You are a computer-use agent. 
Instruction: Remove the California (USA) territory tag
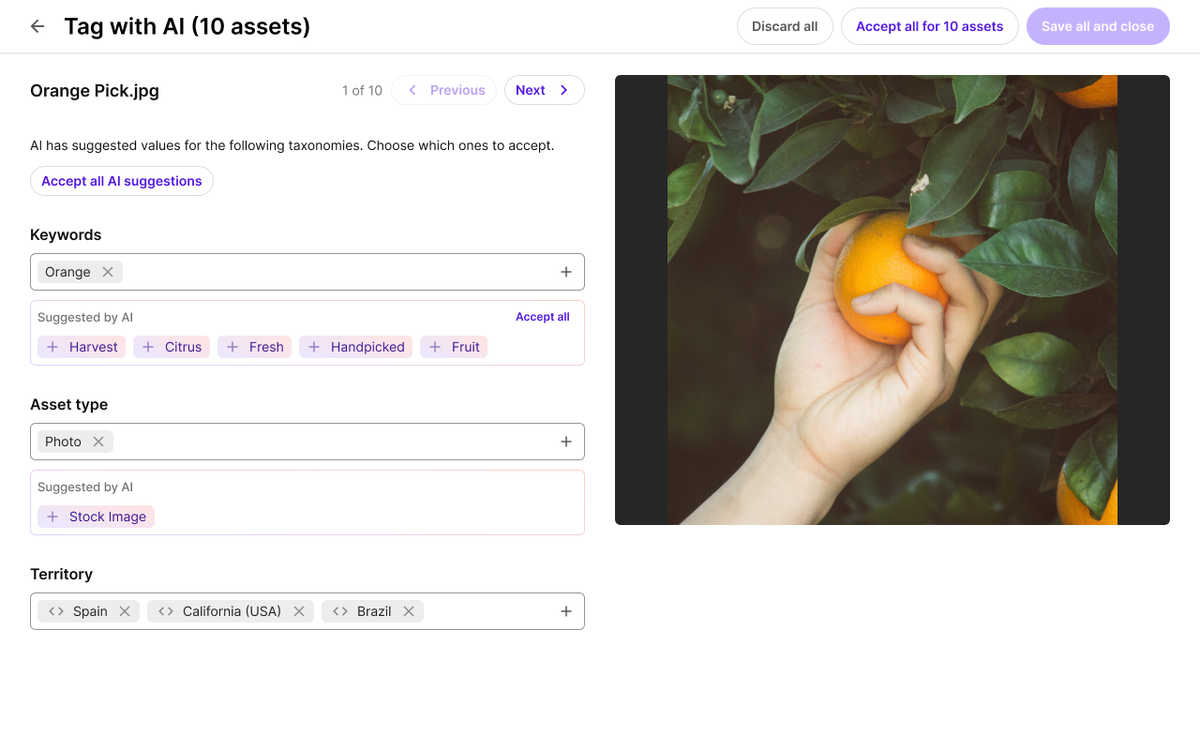click(299, 611)
